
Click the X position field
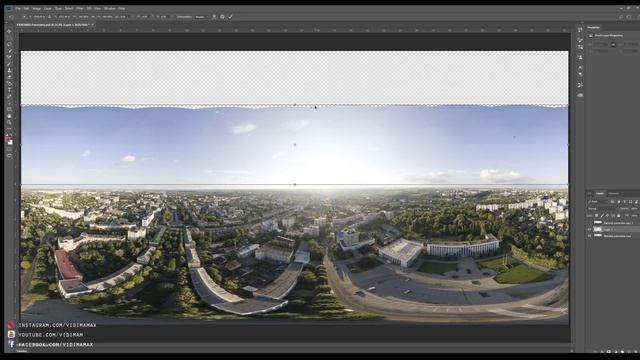(38, 17)
